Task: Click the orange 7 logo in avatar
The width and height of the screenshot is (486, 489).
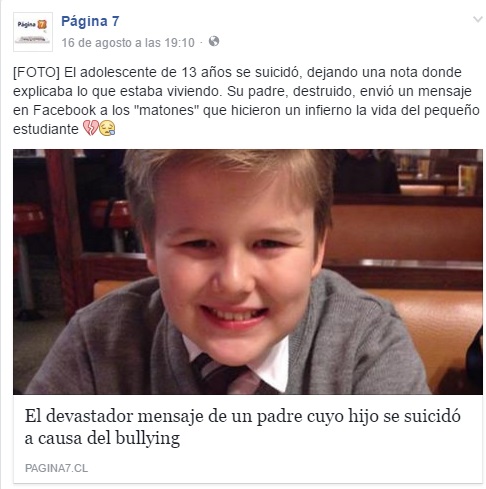Action: tap(42, 24)
